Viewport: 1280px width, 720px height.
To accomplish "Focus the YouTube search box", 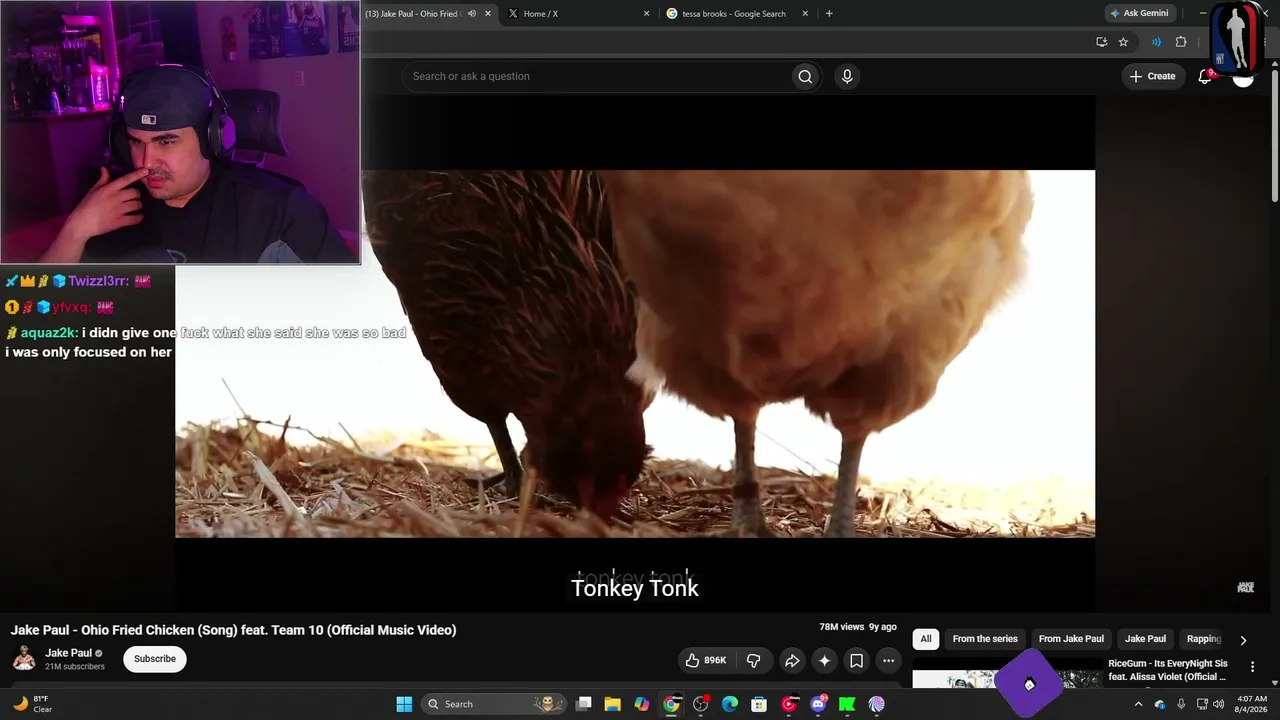I will pyautogui.click(x=596, y=76).
